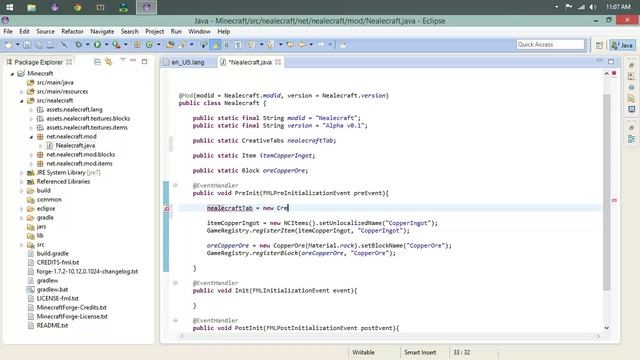Screen dimensions: 640x360
Task: Click the editor vertical scrollbar thumb
Action: [x=607, y=192]
